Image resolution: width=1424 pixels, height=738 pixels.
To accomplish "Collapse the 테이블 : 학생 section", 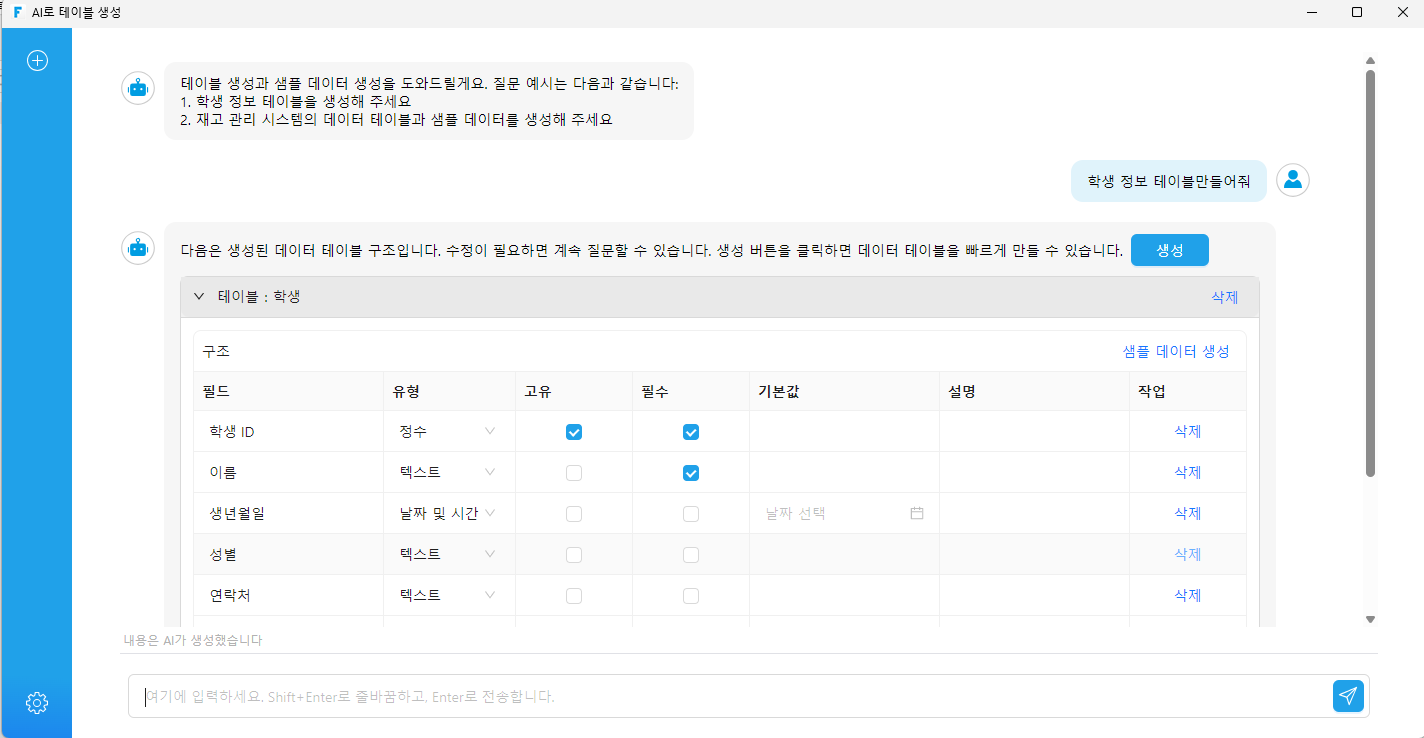I will [199, 297].
